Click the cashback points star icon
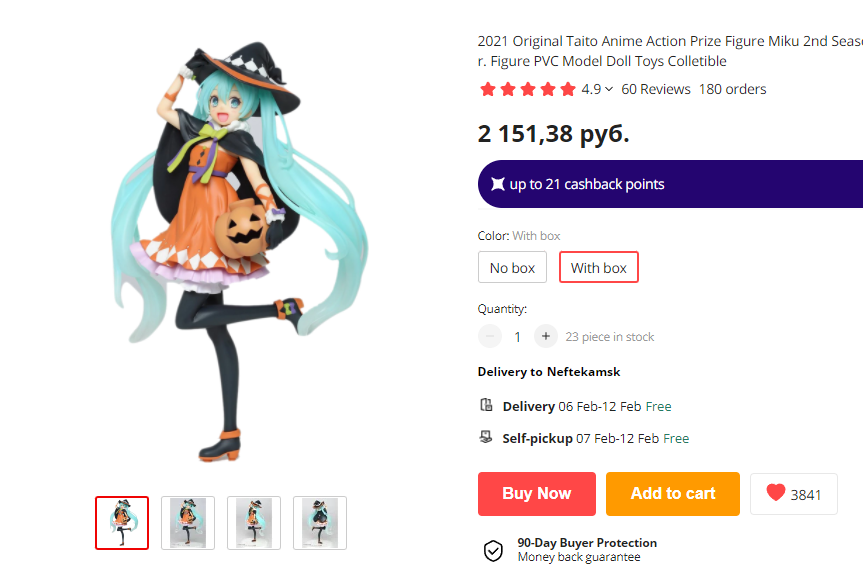The image size is (863, 587). [497, 184]
